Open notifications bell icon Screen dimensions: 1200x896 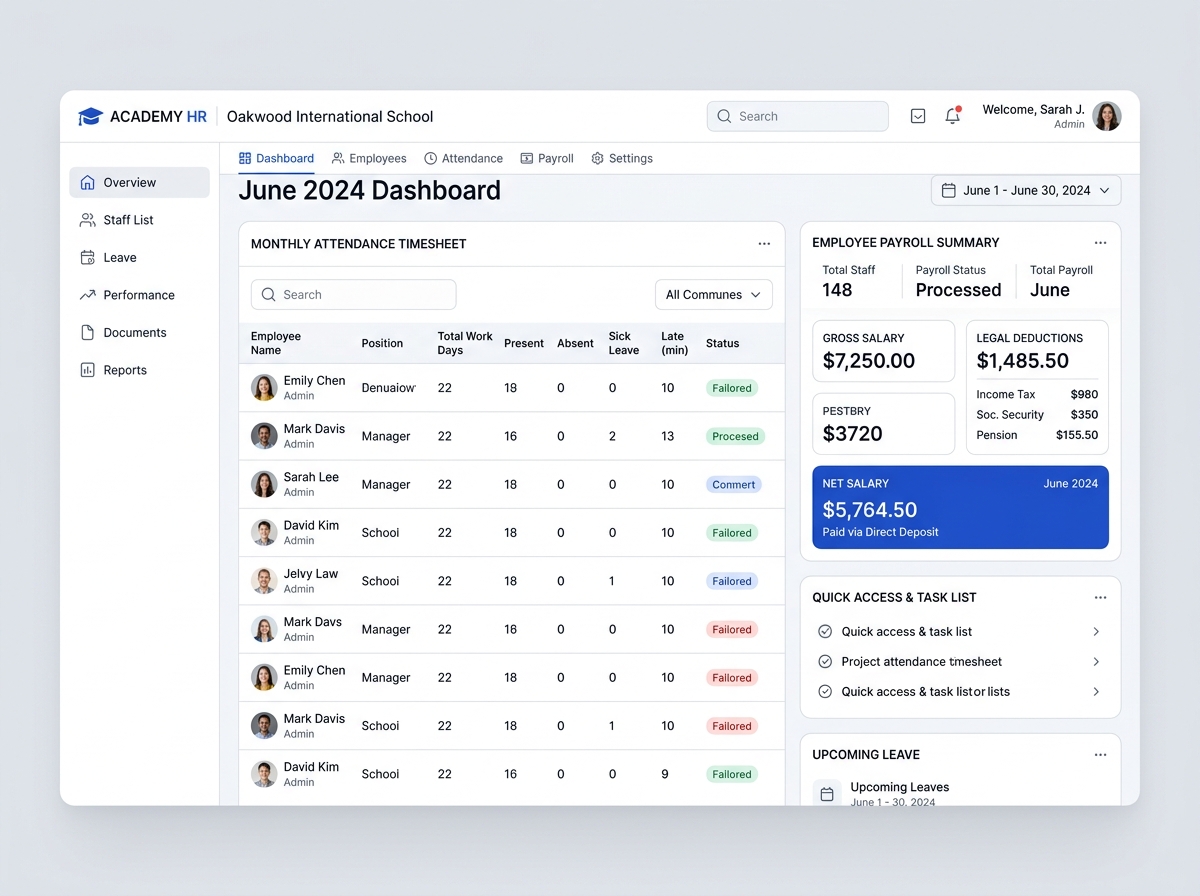coord(952,116)
